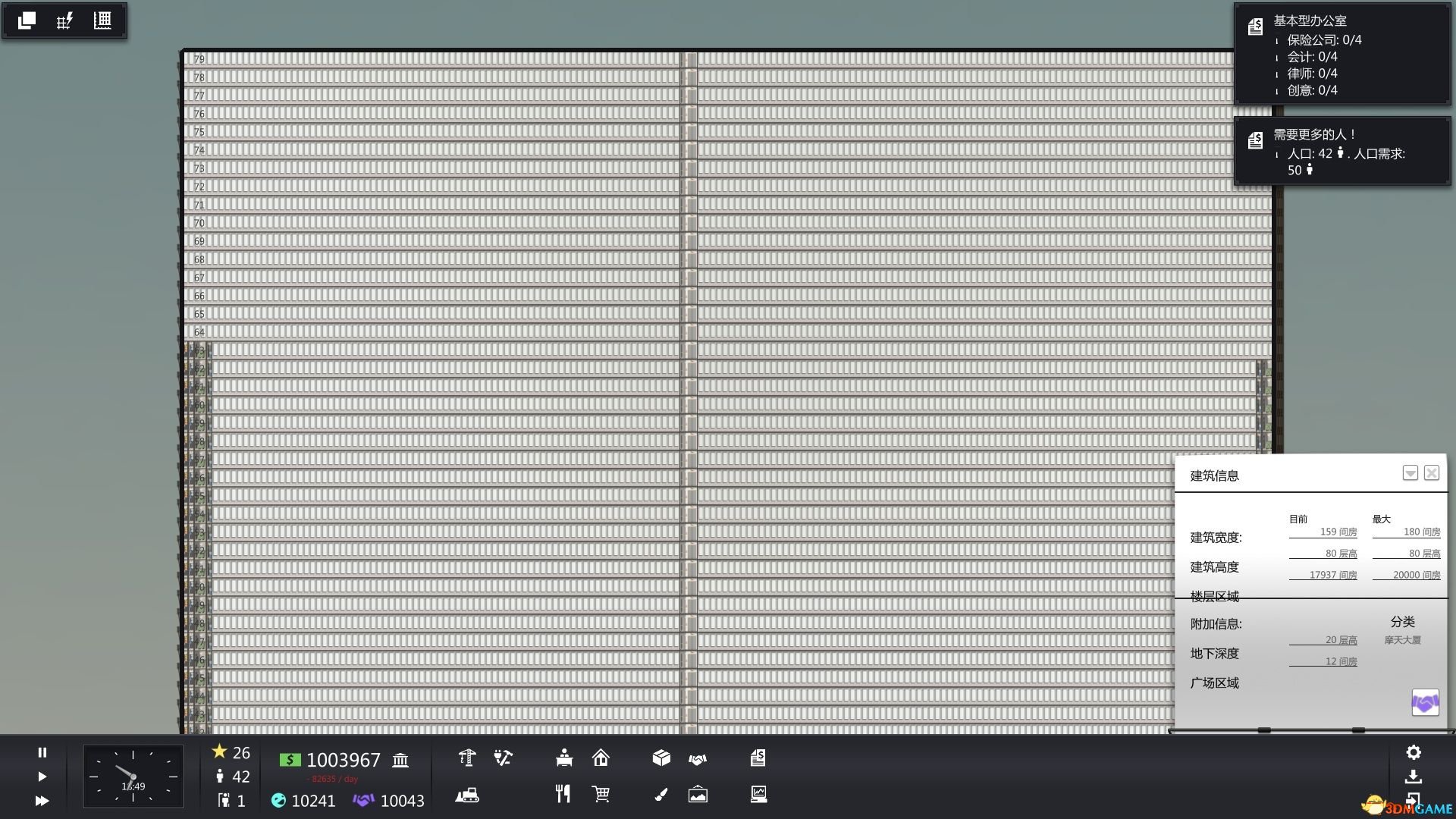
Task: Click the 建筑宽度 label in info panel
Action: (x=1216, y=538)
